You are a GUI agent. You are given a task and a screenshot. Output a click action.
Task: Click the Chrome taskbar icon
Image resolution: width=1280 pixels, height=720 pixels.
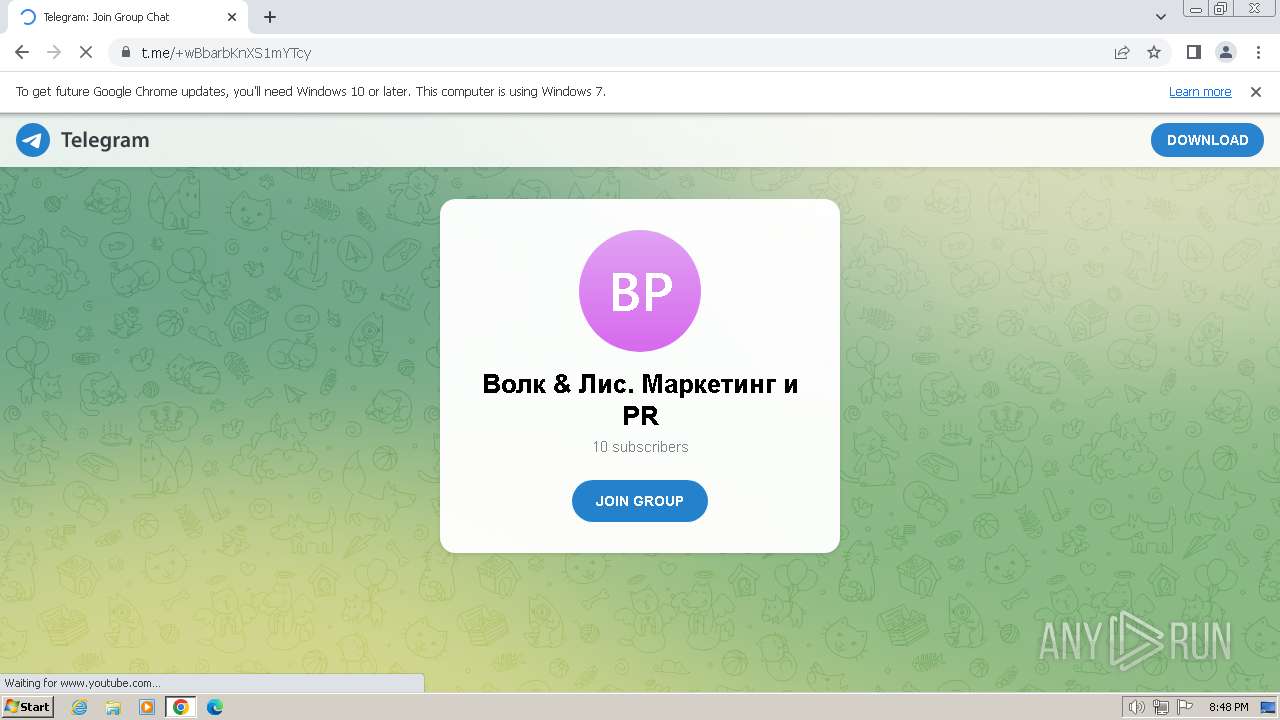180,707
